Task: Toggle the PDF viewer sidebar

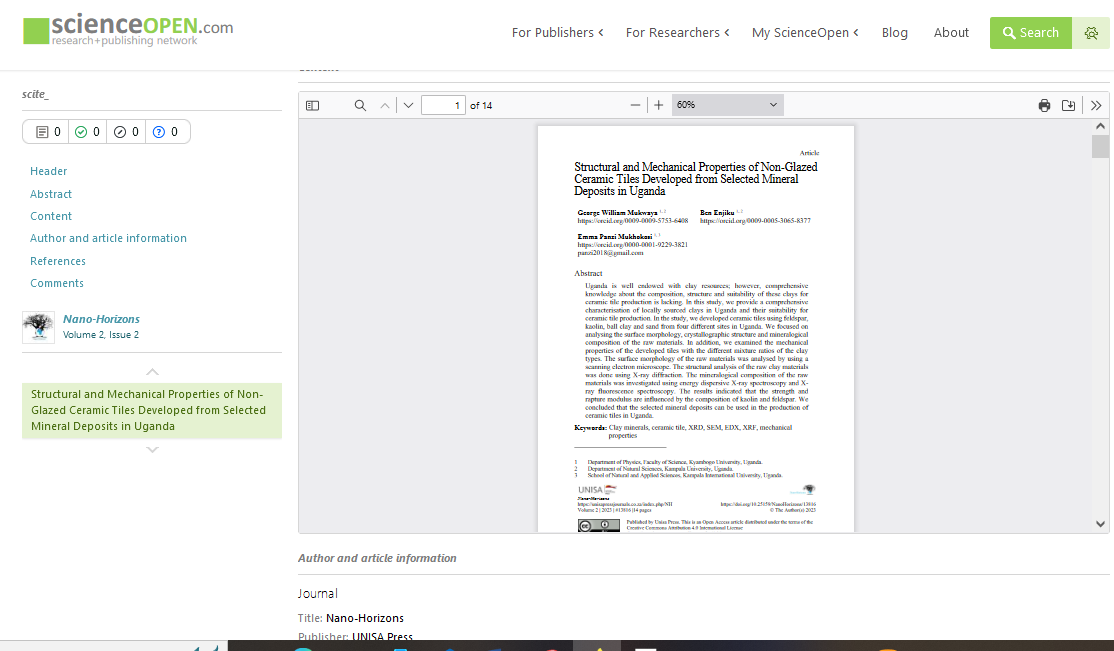Action: (x=312, y=105)
